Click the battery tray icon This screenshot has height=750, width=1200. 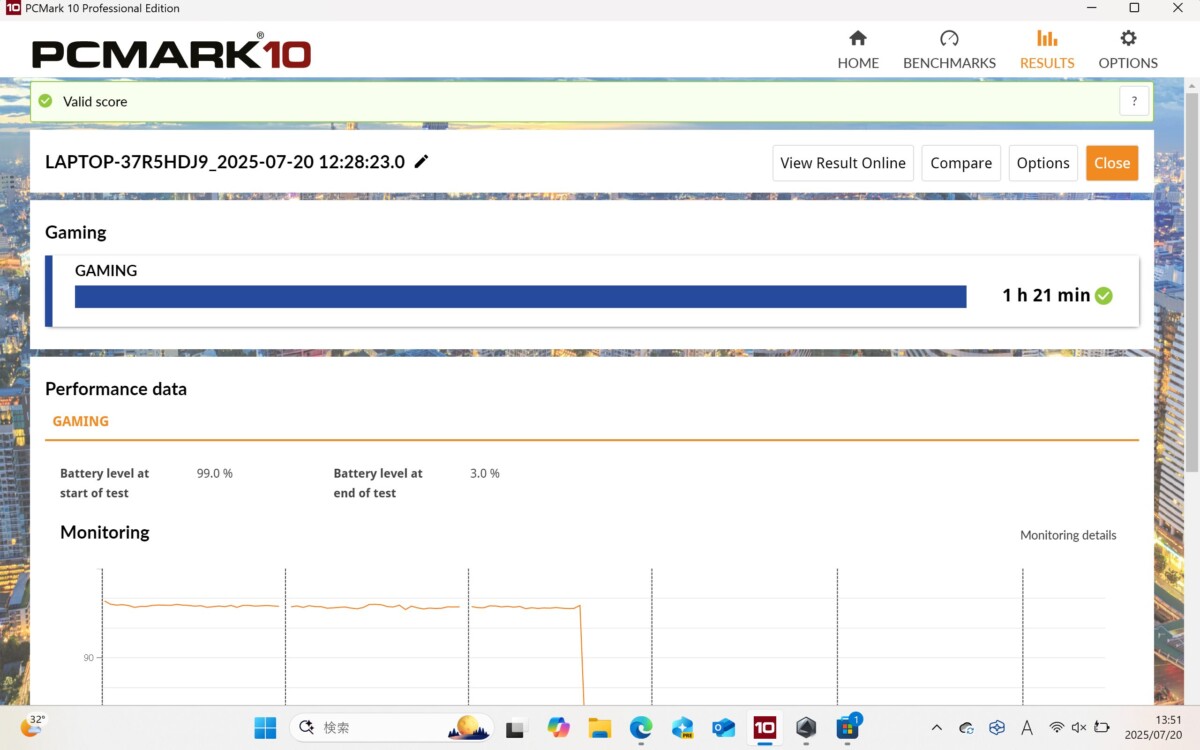click(x=1102, y=728)
